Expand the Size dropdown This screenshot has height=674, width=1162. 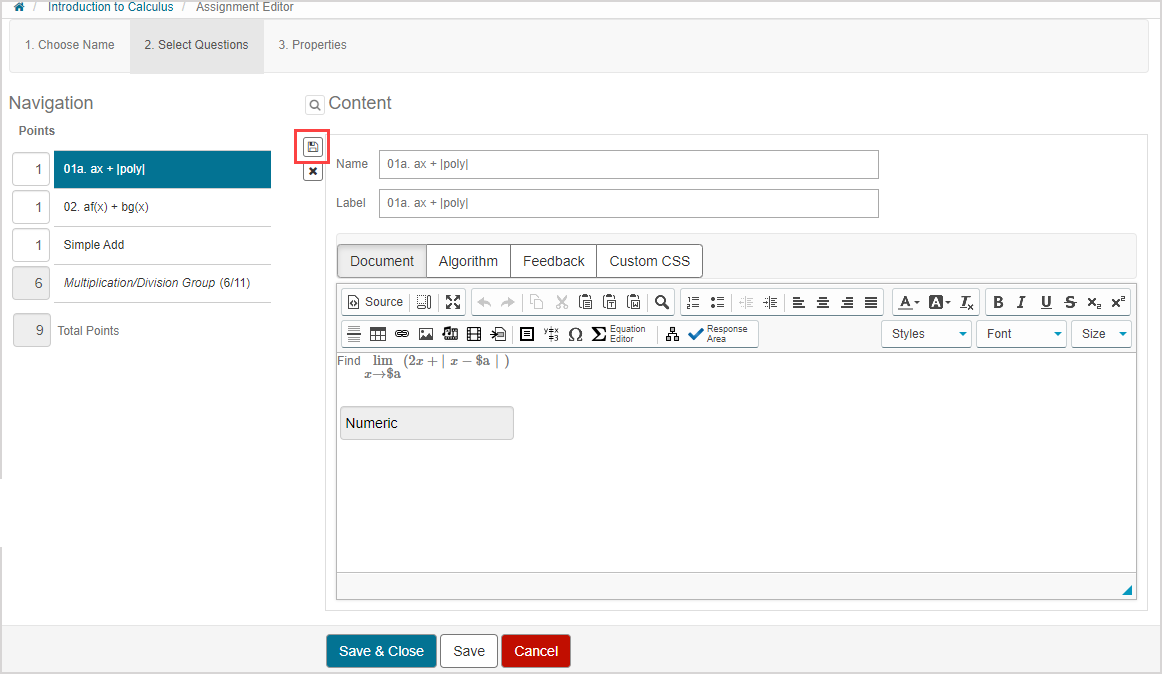point(1101,334)
